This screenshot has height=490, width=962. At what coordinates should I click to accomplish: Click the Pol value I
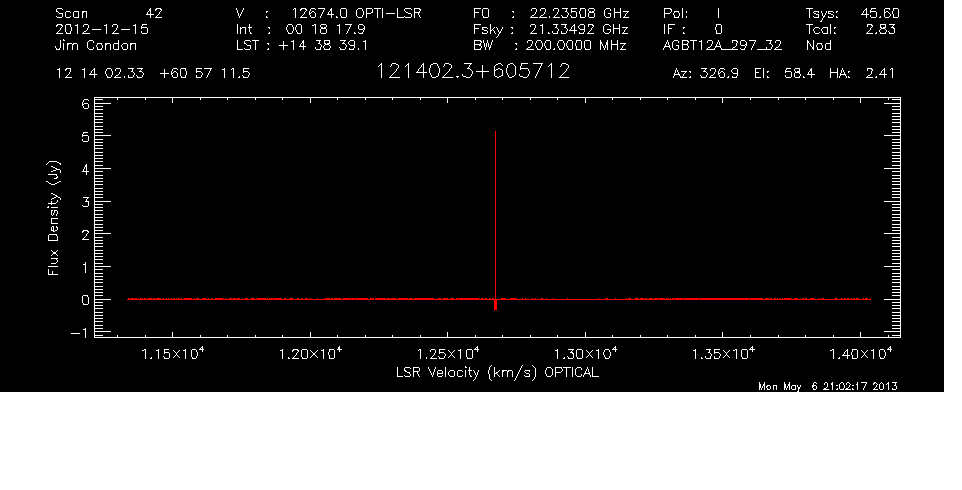coord(718,13)
